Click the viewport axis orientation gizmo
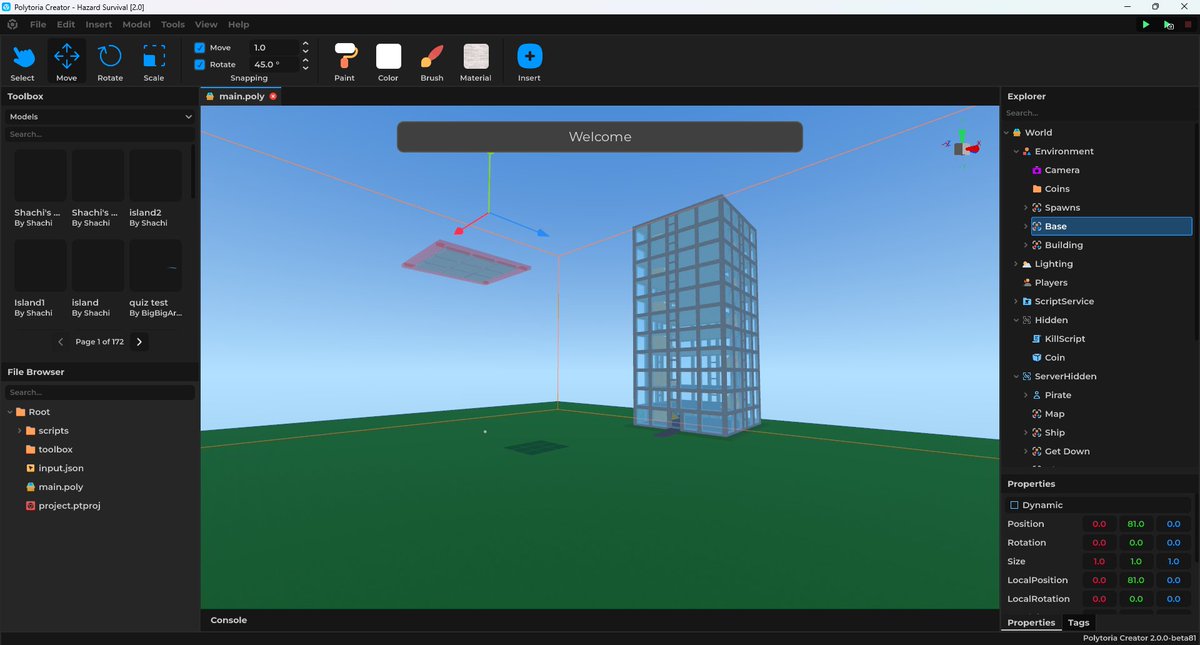 coord(961,146)
